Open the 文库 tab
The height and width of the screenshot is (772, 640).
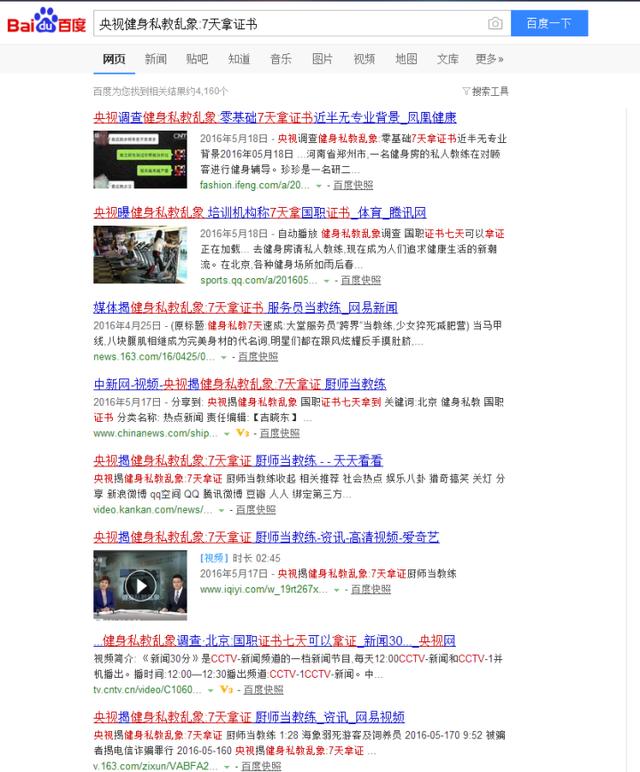[448, 59]
